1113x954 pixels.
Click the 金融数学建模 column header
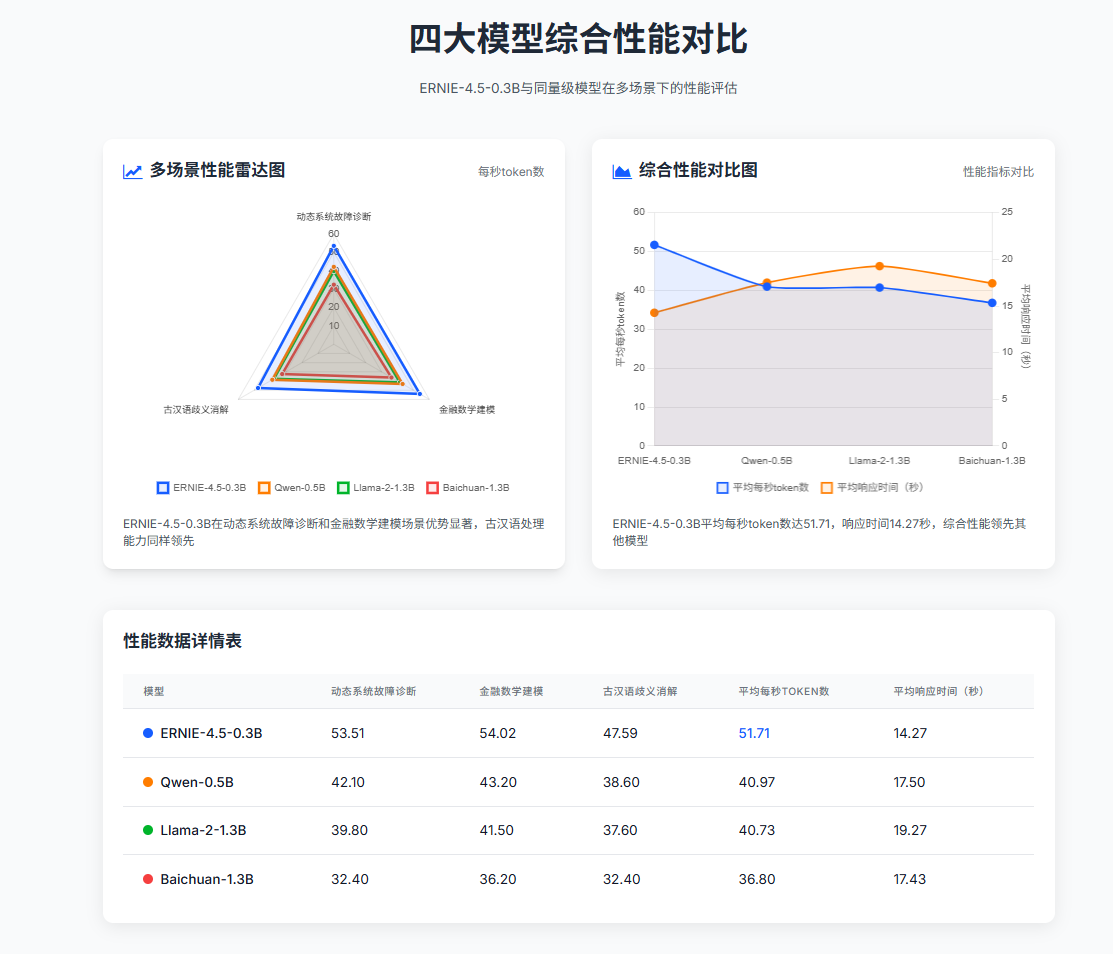[511, 691]
